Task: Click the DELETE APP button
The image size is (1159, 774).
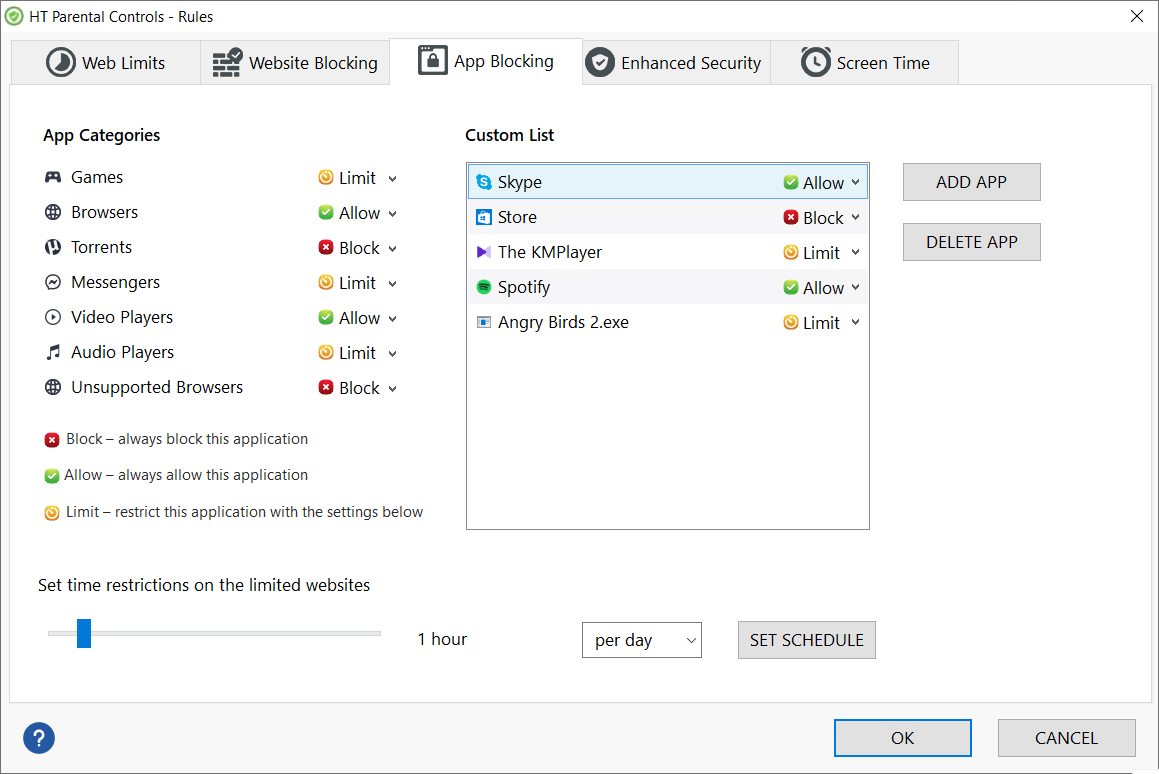Action: (x=971, y=242)
